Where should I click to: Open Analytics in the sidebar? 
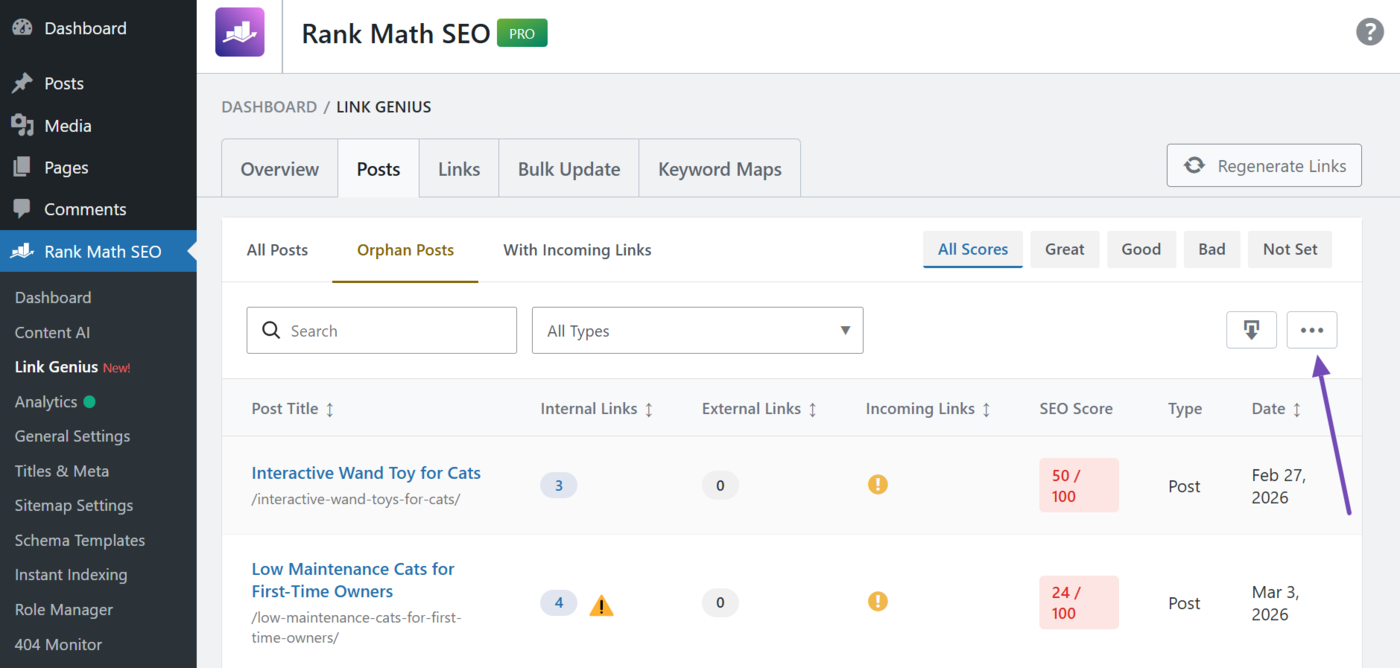(46, 402)
